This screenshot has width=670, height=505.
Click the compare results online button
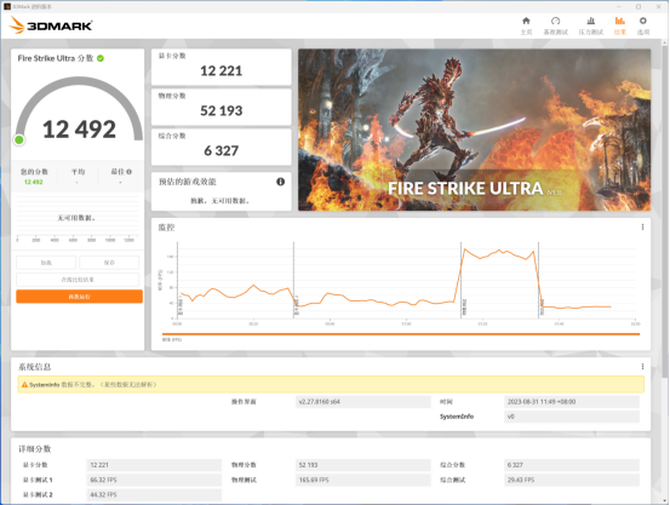pos(77,279)
